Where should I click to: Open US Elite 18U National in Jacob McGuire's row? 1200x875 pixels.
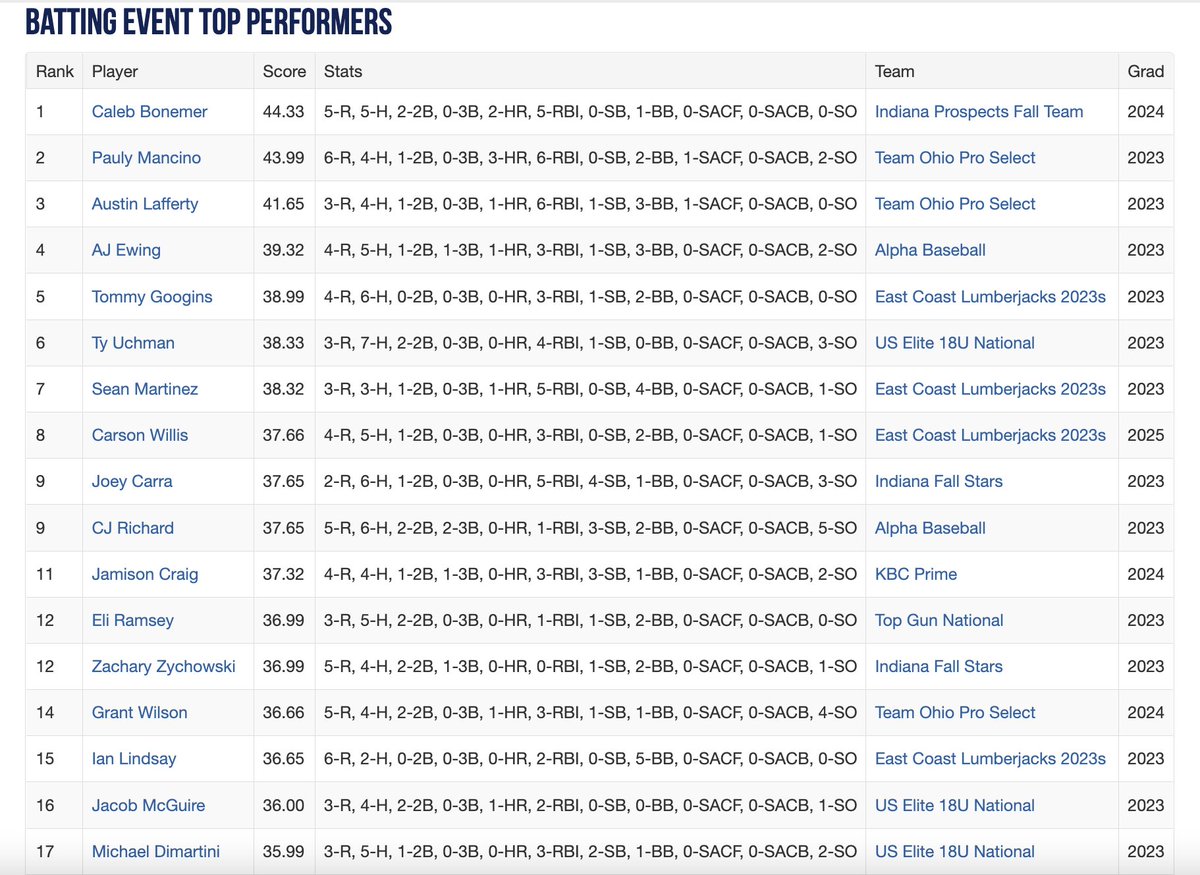(955, 805)
